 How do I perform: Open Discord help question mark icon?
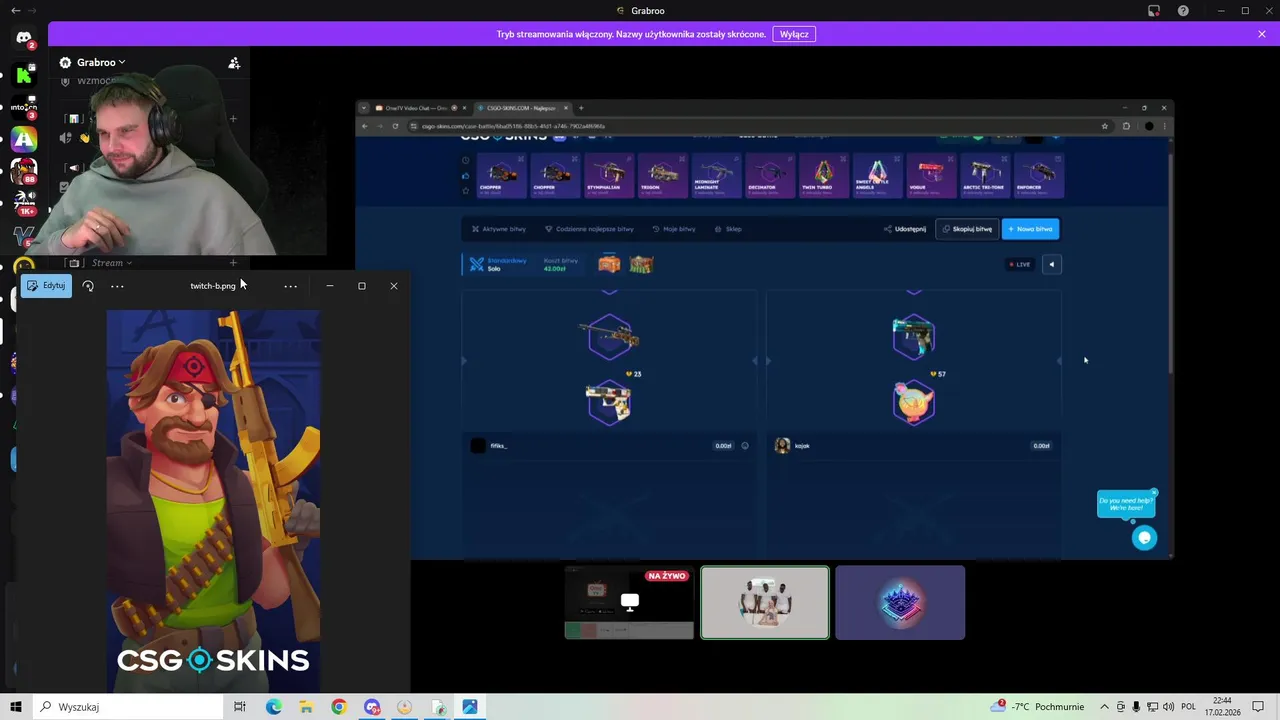pyautogui.click(x=1184, y=11)
